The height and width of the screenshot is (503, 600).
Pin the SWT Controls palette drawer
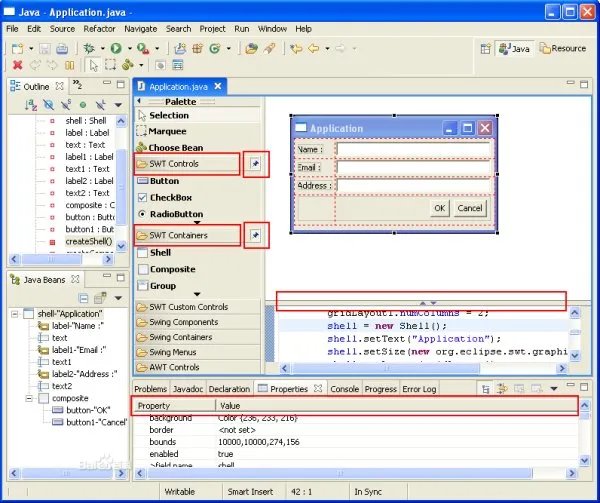tap(255, 164)
